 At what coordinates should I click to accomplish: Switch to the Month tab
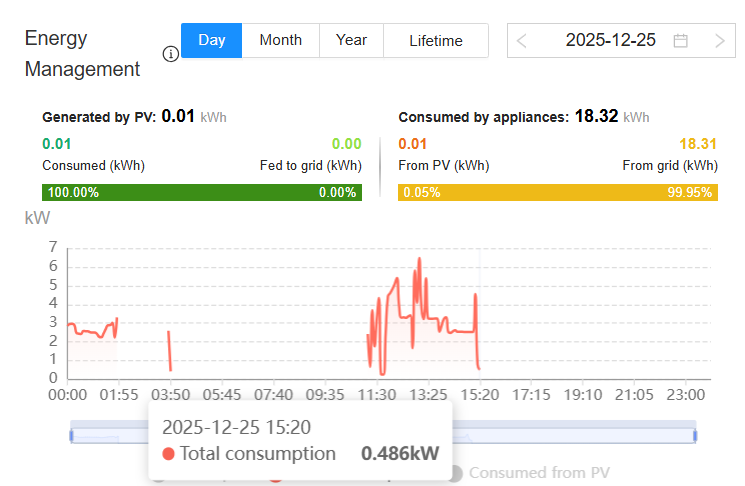pos(281,40)
